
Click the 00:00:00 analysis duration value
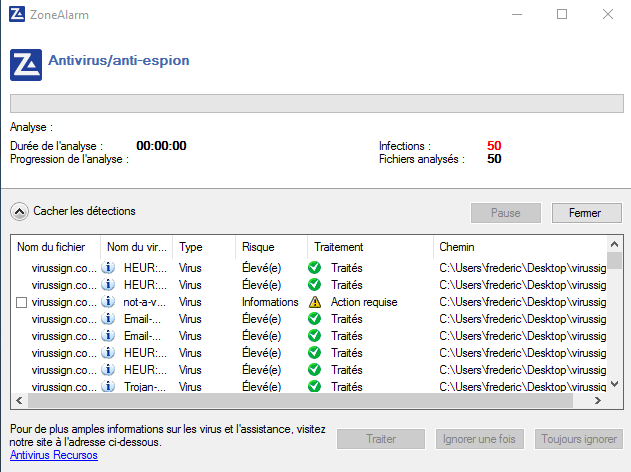click(161, 146)
